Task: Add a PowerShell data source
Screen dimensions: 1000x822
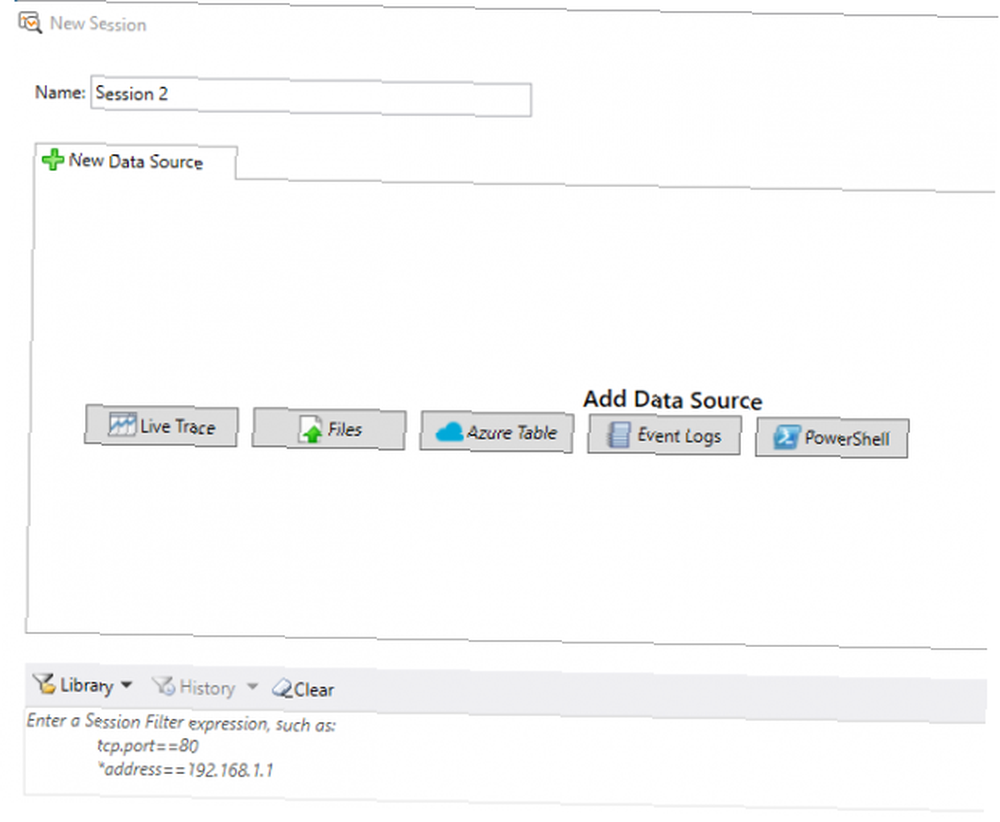Action: (832, 438)
